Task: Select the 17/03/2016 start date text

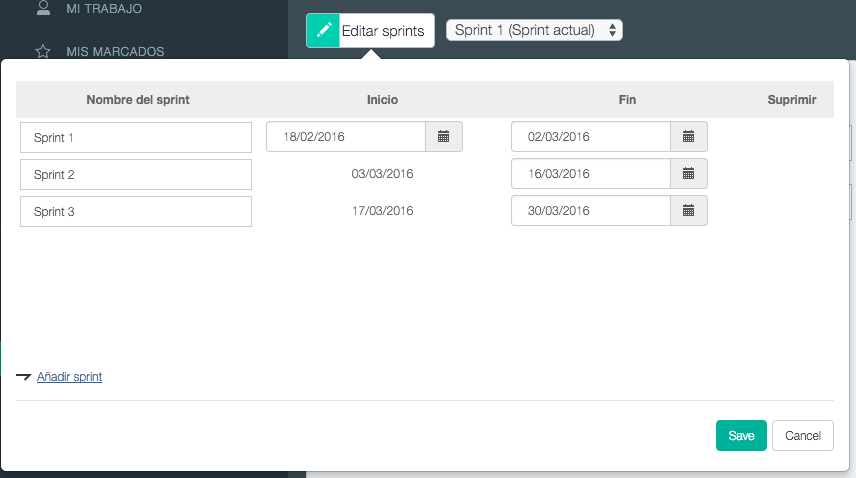Action: coord(382,211)
